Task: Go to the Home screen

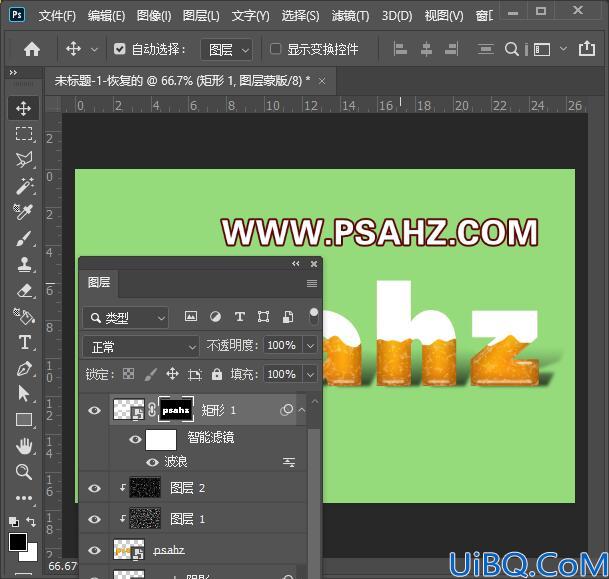Action: [32, 49]
